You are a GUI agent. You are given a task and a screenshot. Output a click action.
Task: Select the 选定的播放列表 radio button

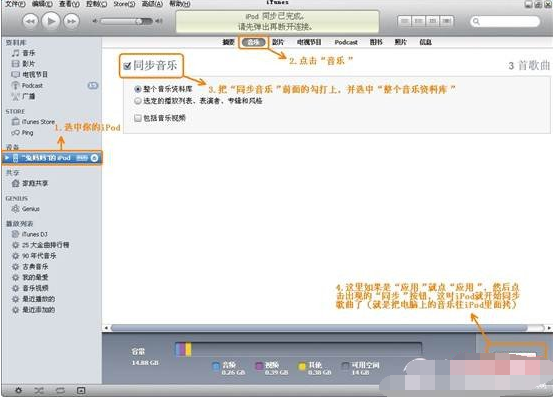coord(138,101)
